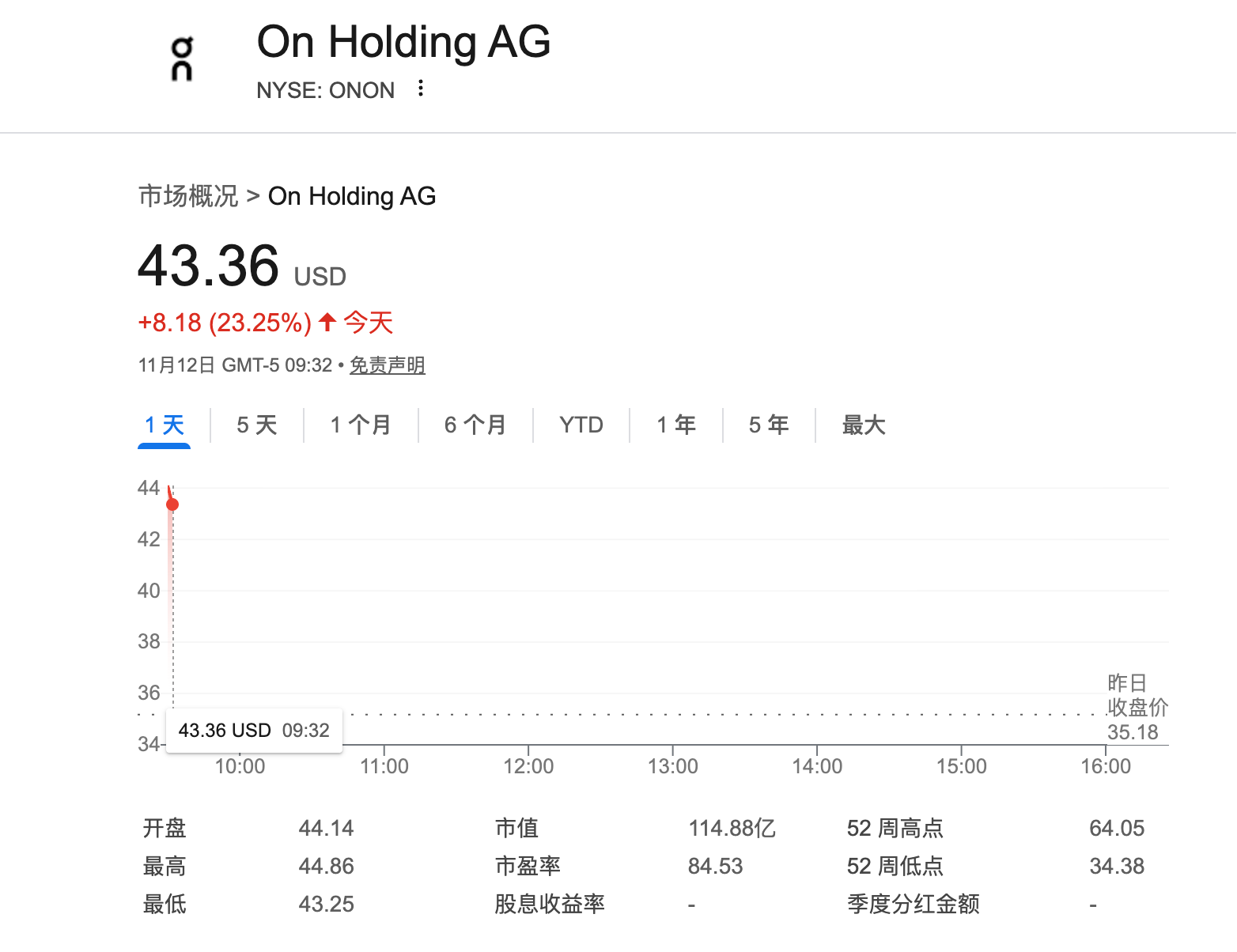Switch to the 5 天 chart tab
The width and height of the screenshot is (1237, 952).
click(x=257, y=425)
